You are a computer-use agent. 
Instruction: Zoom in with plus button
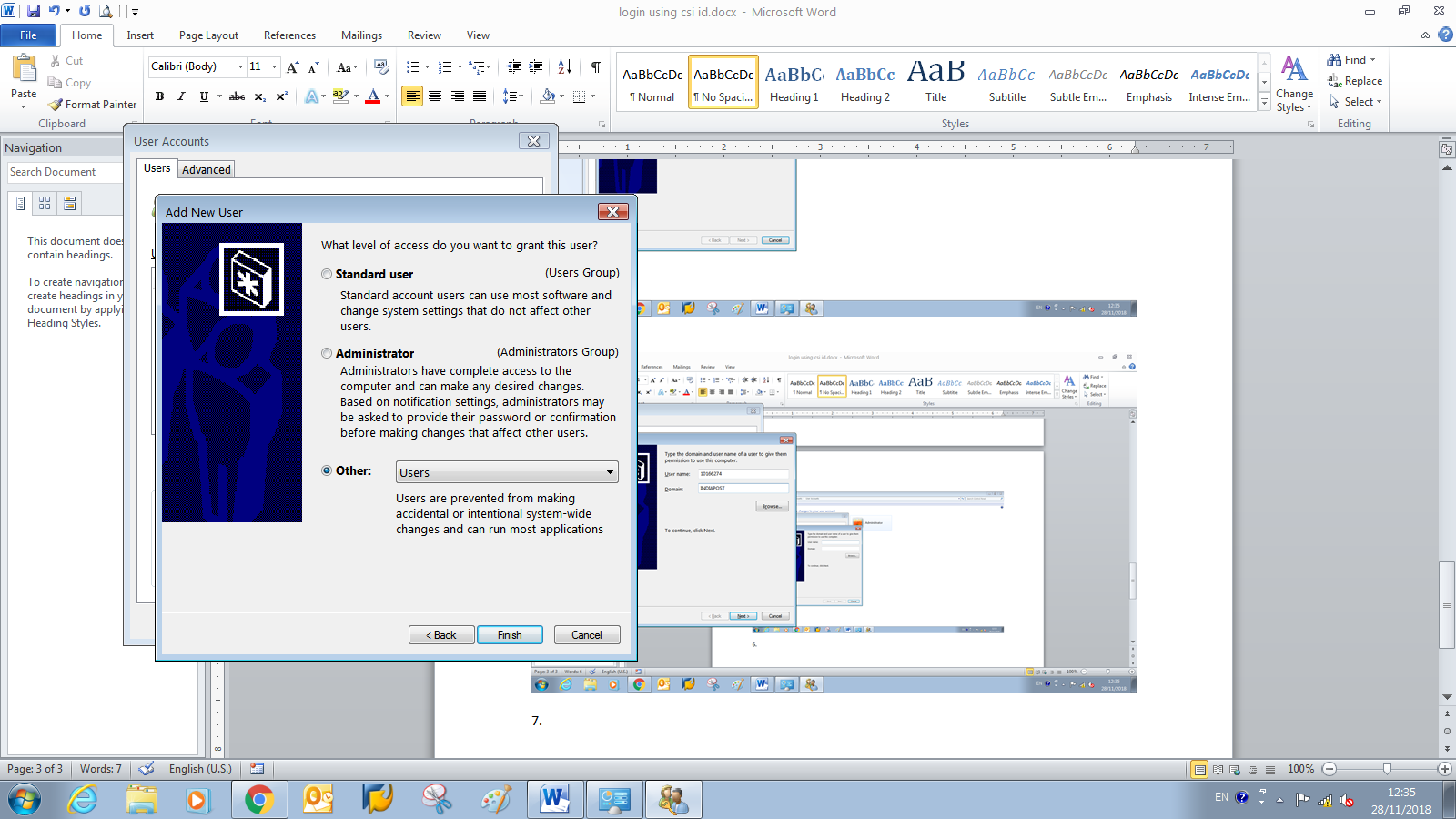pyautogui.click(x=1444, y=769)
